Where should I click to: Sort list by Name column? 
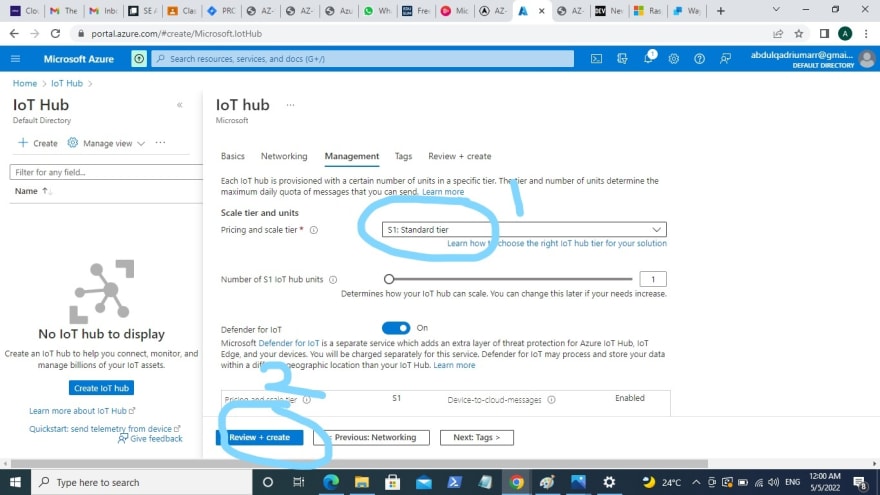coord(33,191)
